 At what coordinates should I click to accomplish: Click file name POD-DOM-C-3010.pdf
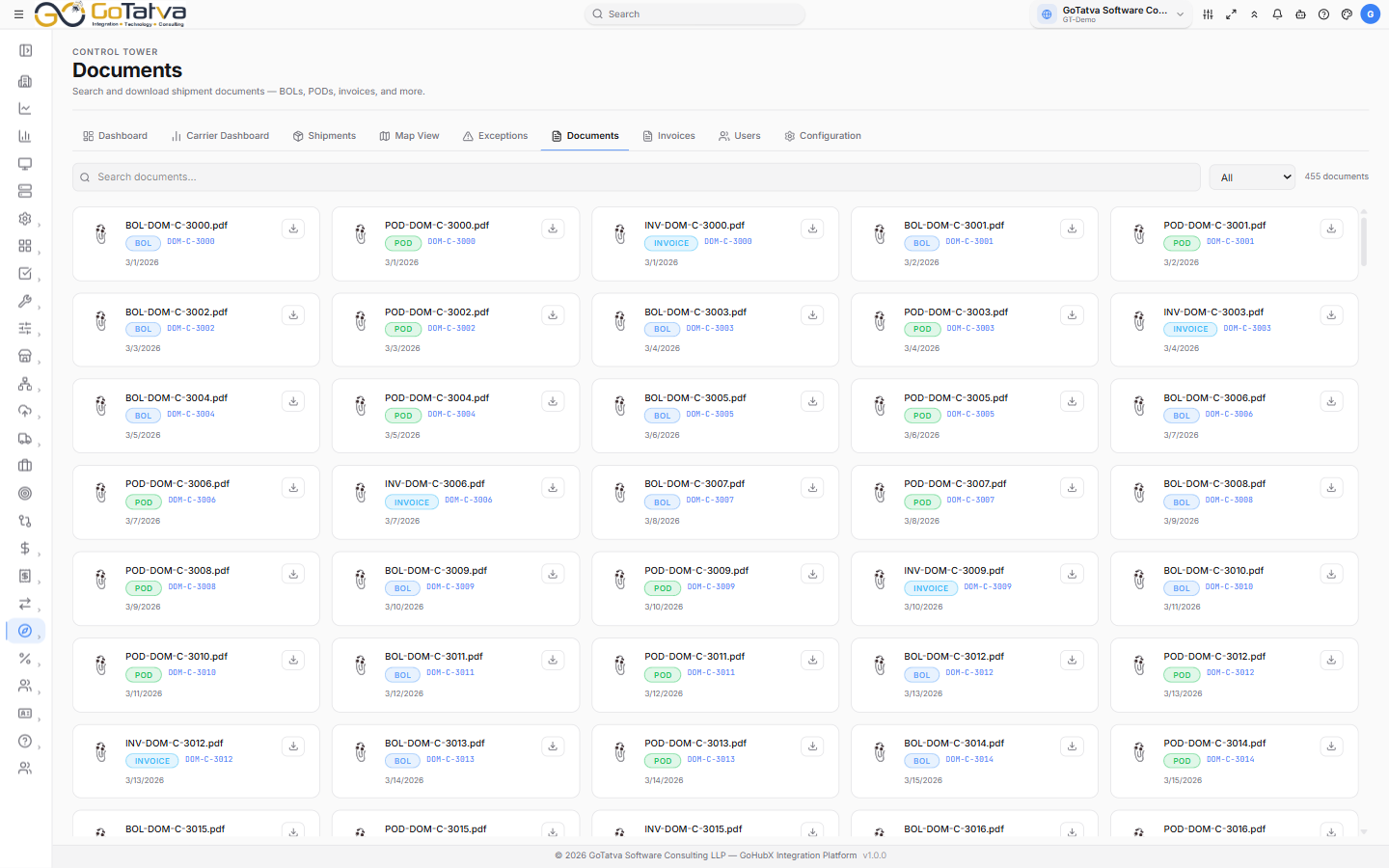(177, 657)
